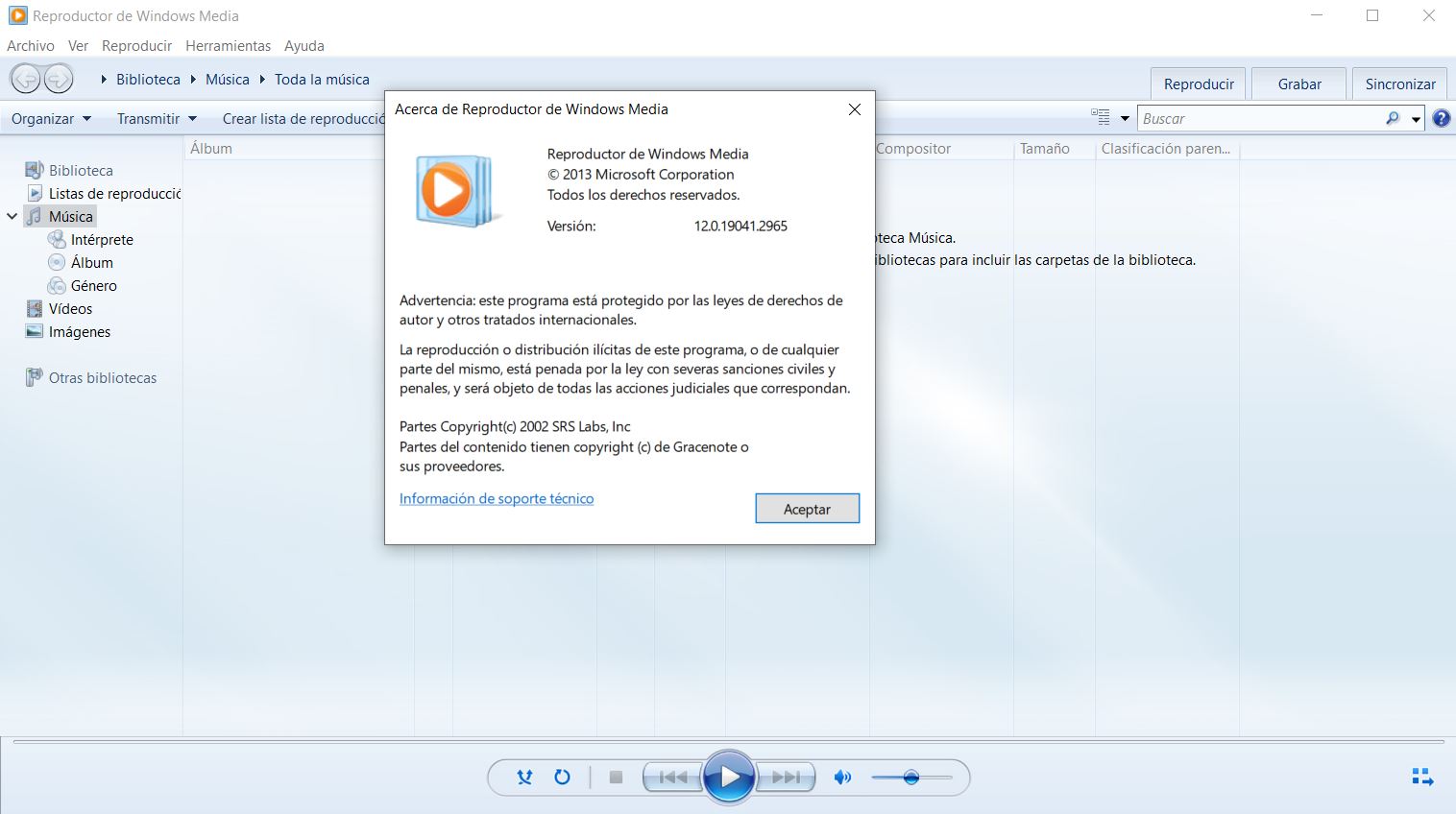This screenshot has height=814, width=1456.
Task: Click Biblioteca in the breadcrumb
Action: (148, 80)
